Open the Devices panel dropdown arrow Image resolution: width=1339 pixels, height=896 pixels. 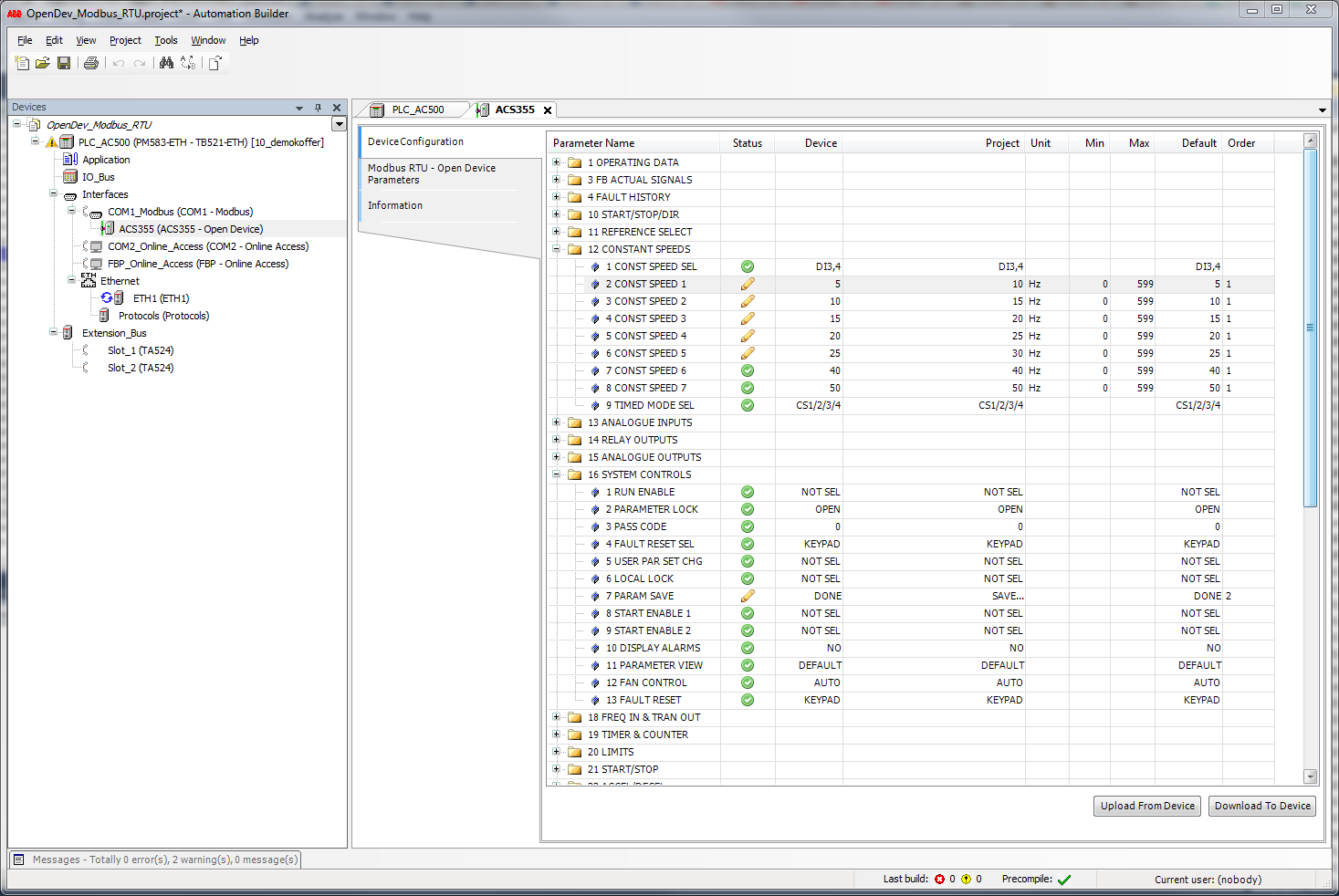pyautogui.click(x=299, y=108)
